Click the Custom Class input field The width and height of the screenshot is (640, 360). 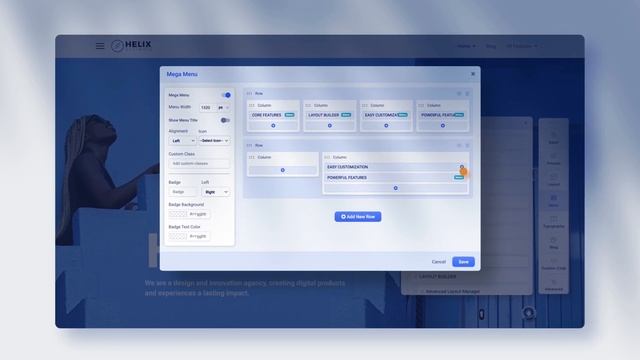pyautogui.click(x=199, y=164)
